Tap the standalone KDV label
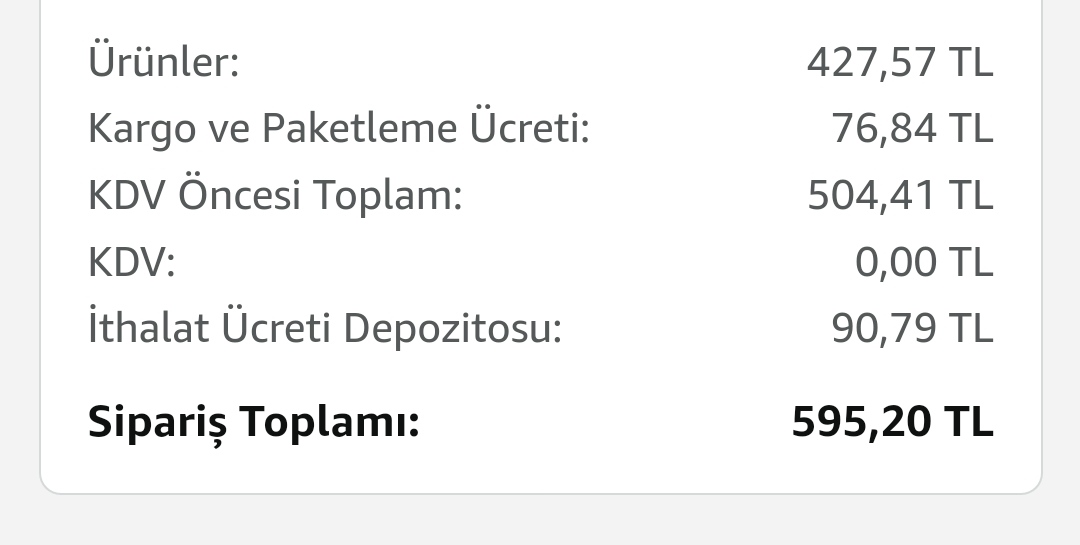The height and width of the screenshot is (545, 1080). click(x=131, y=262)
